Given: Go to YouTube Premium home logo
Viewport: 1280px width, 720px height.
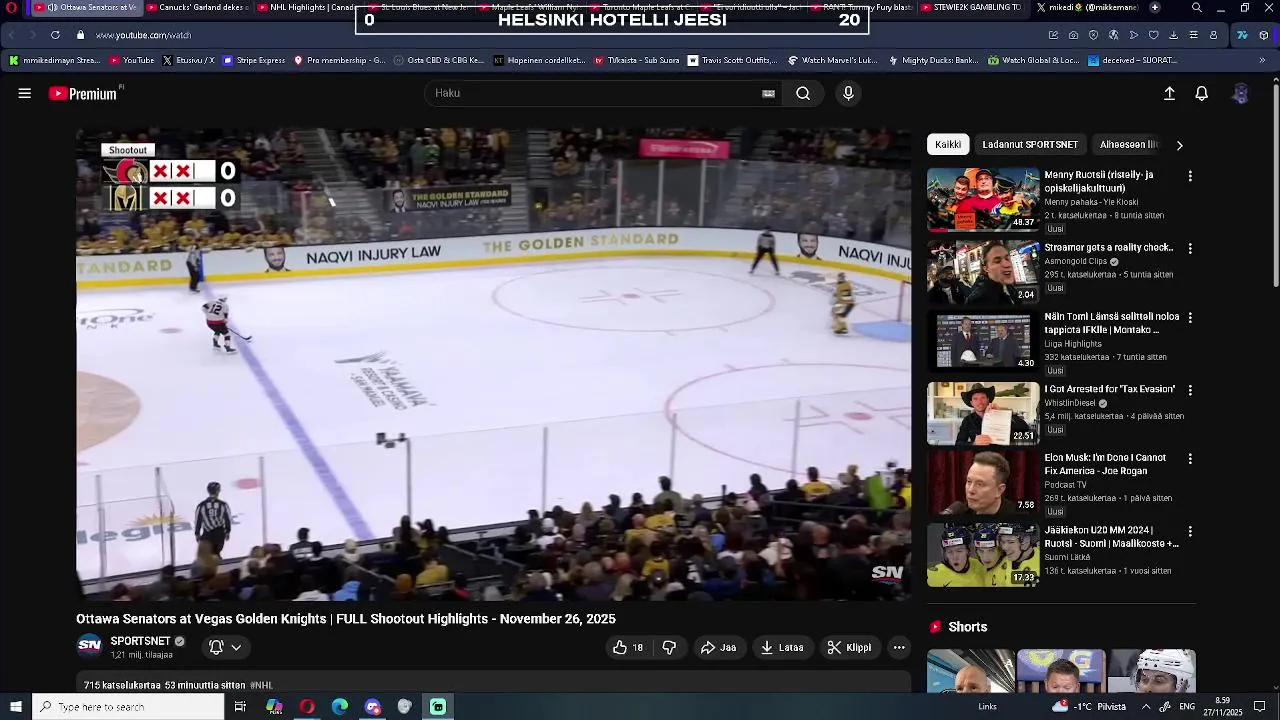Looking at the screenshot, I should (84, 93).
